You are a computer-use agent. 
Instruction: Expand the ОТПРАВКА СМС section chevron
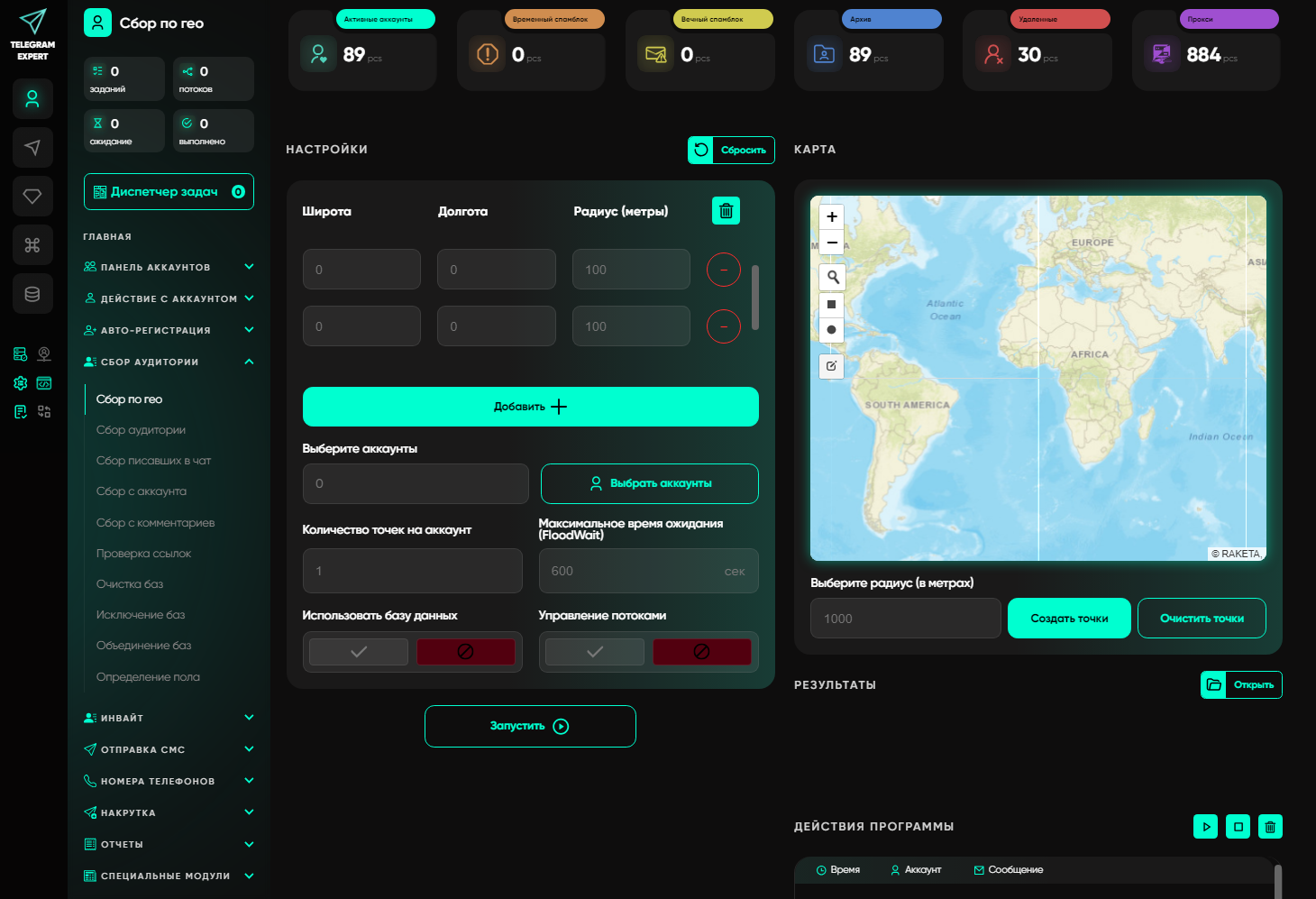(x=250, y=749)
